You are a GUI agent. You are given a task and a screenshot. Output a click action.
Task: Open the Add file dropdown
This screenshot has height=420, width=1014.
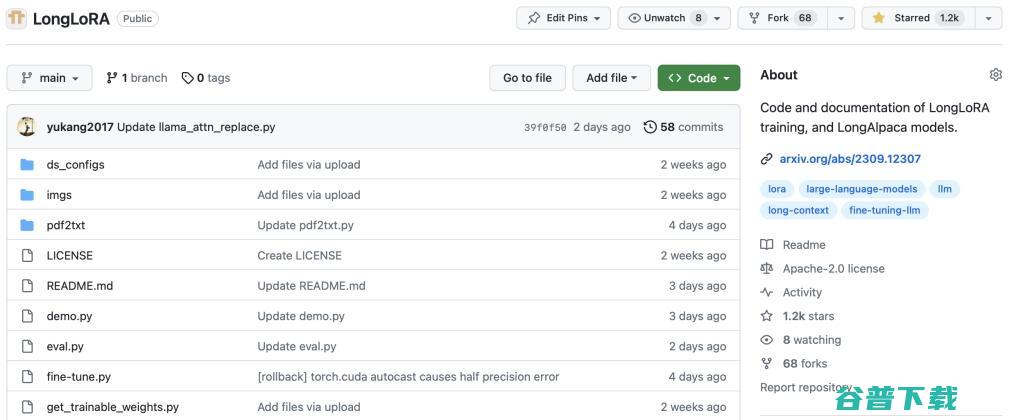(612, 78)
